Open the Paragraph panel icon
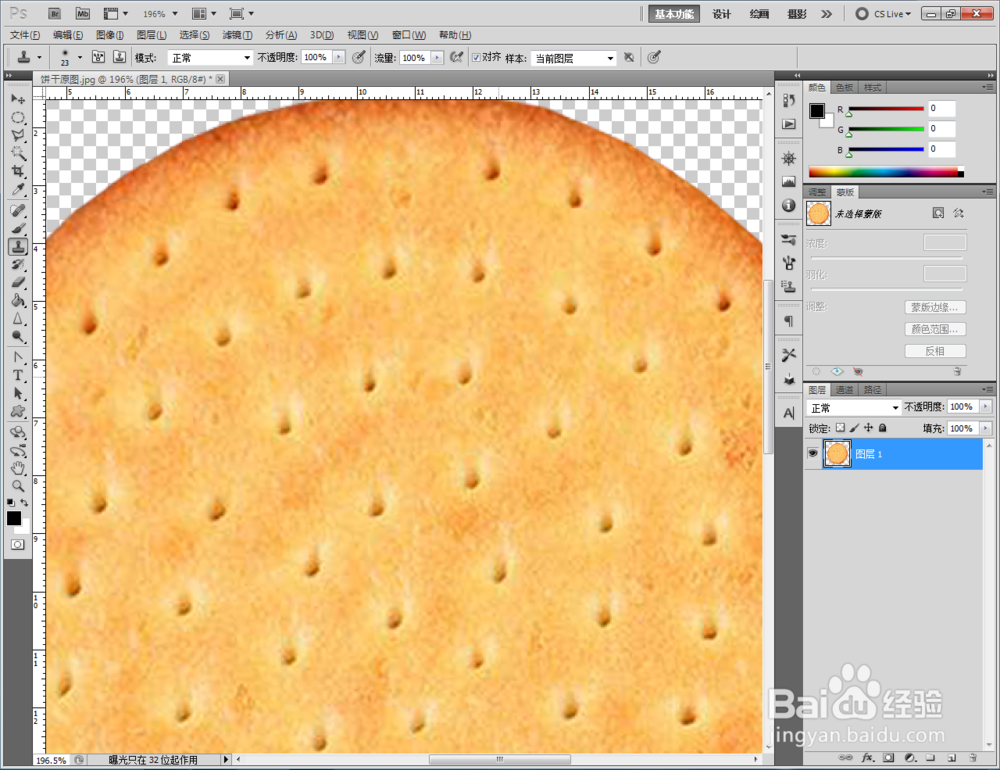The height and width of the screenshot is (770, 1000). (789, 321)
